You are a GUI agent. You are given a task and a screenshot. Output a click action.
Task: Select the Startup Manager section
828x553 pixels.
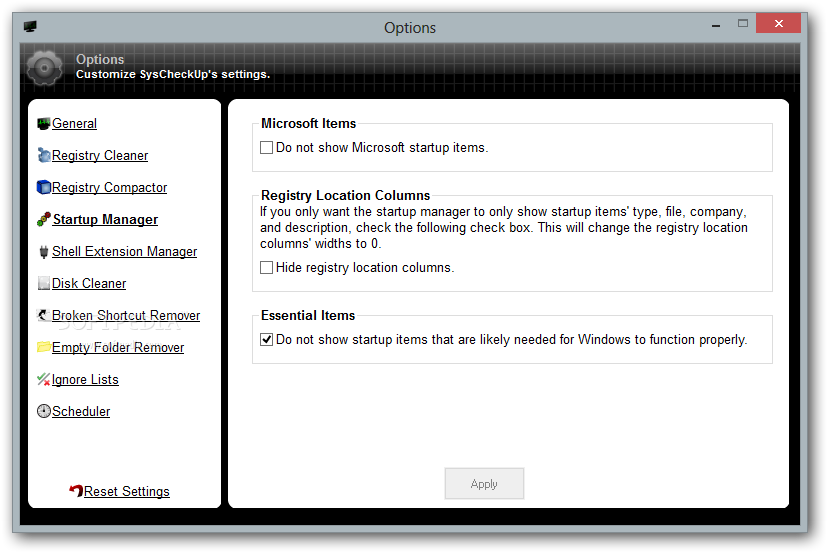(x=105, y=219)
